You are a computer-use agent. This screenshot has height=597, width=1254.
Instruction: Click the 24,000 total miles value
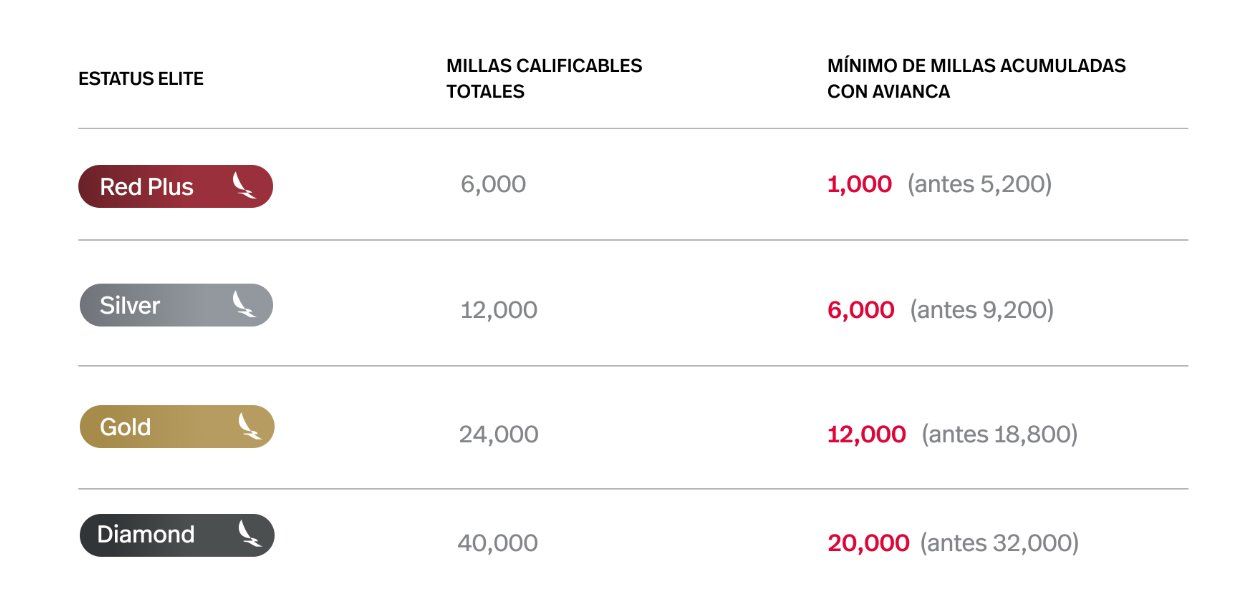coord(498,434)
